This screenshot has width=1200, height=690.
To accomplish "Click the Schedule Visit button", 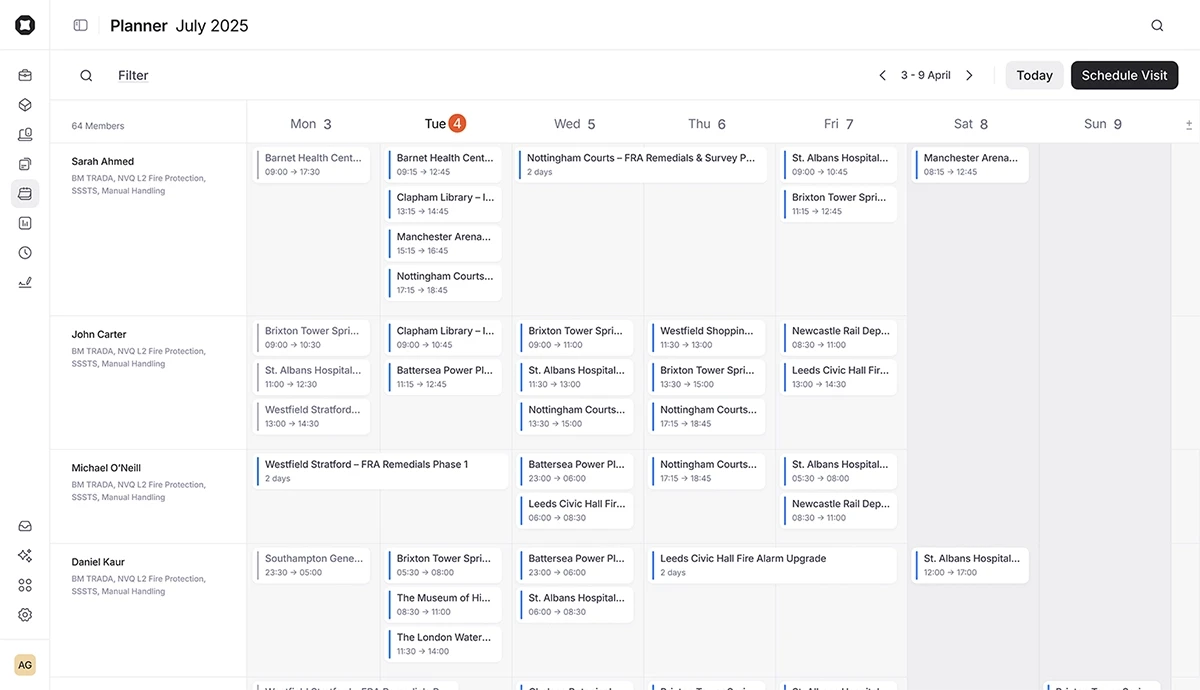I will coord(1124,75).
